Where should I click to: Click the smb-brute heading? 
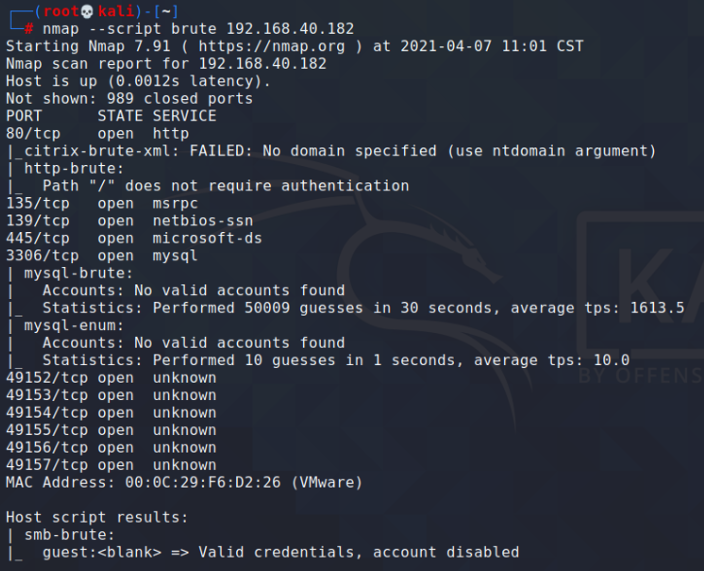(x=70, y=536)
